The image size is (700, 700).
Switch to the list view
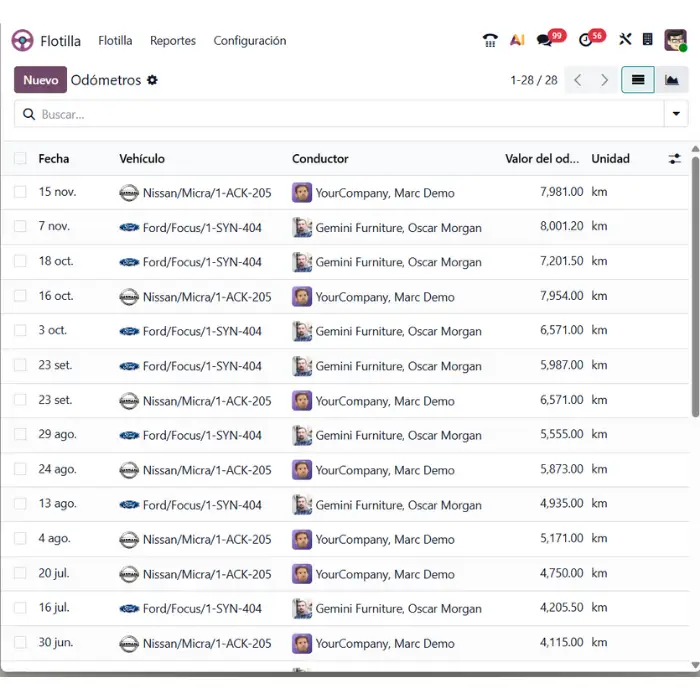(x=638, y=80)
